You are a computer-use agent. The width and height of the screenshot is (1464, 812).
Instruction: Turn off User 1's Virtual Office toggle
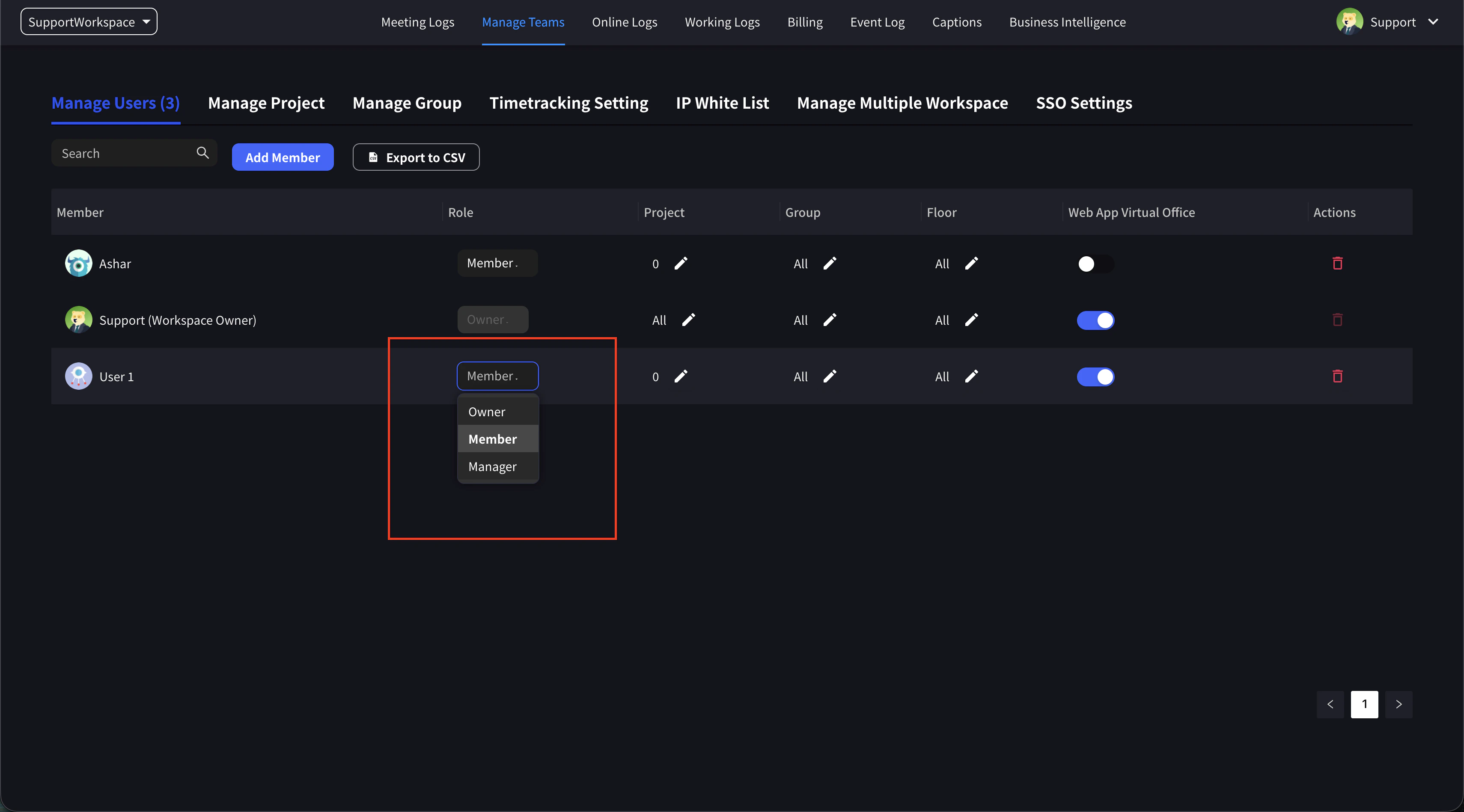1095,376
